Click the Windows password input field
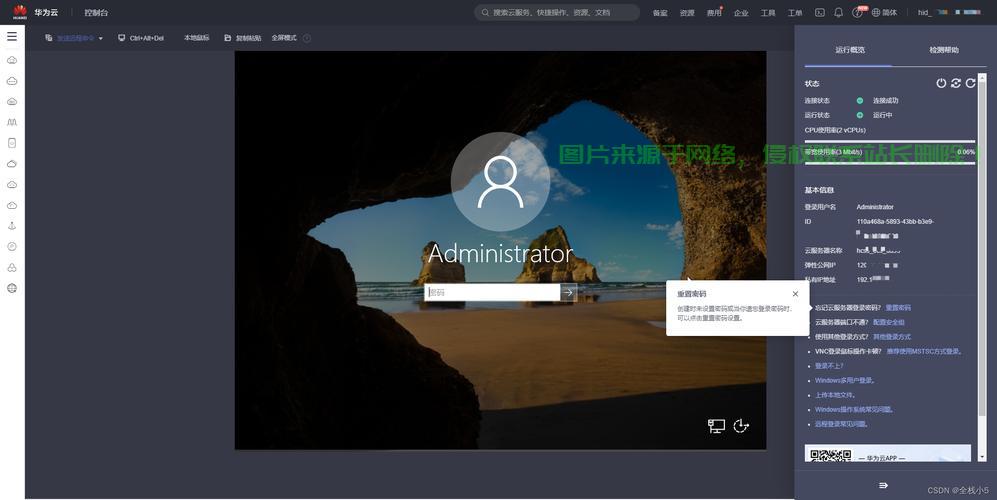Viewport: 997px width, 500px height. pos(492,292)
